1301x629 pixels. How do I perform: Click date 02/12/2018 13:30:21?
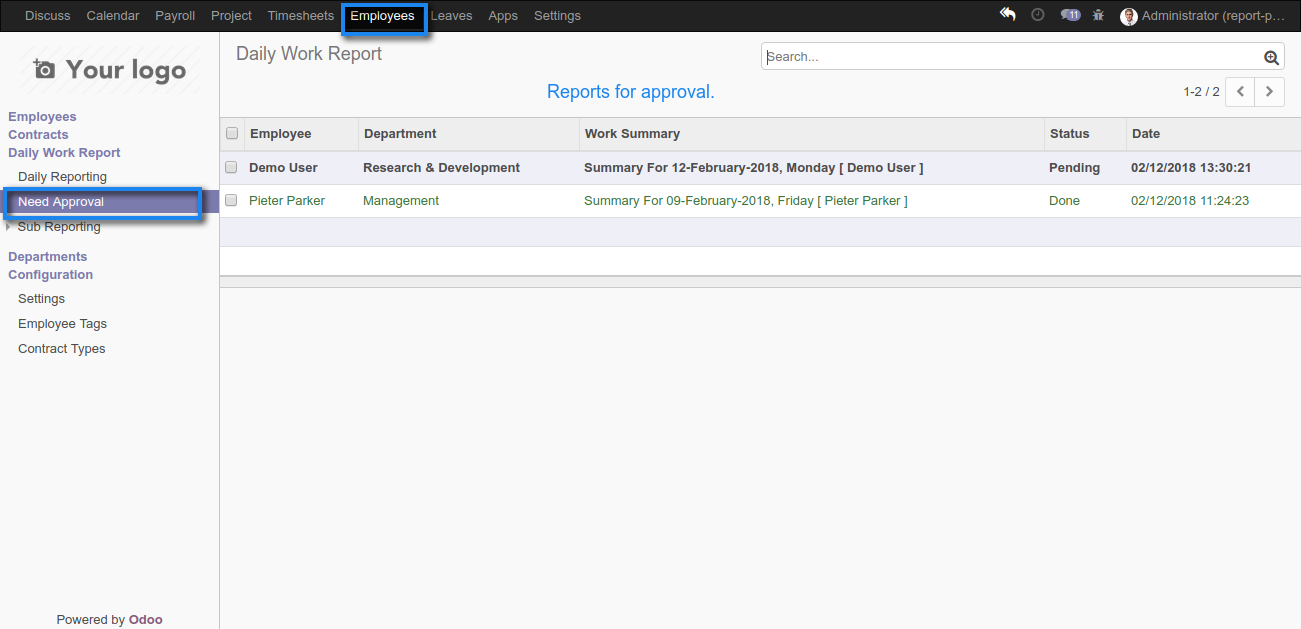(1191, 168)
